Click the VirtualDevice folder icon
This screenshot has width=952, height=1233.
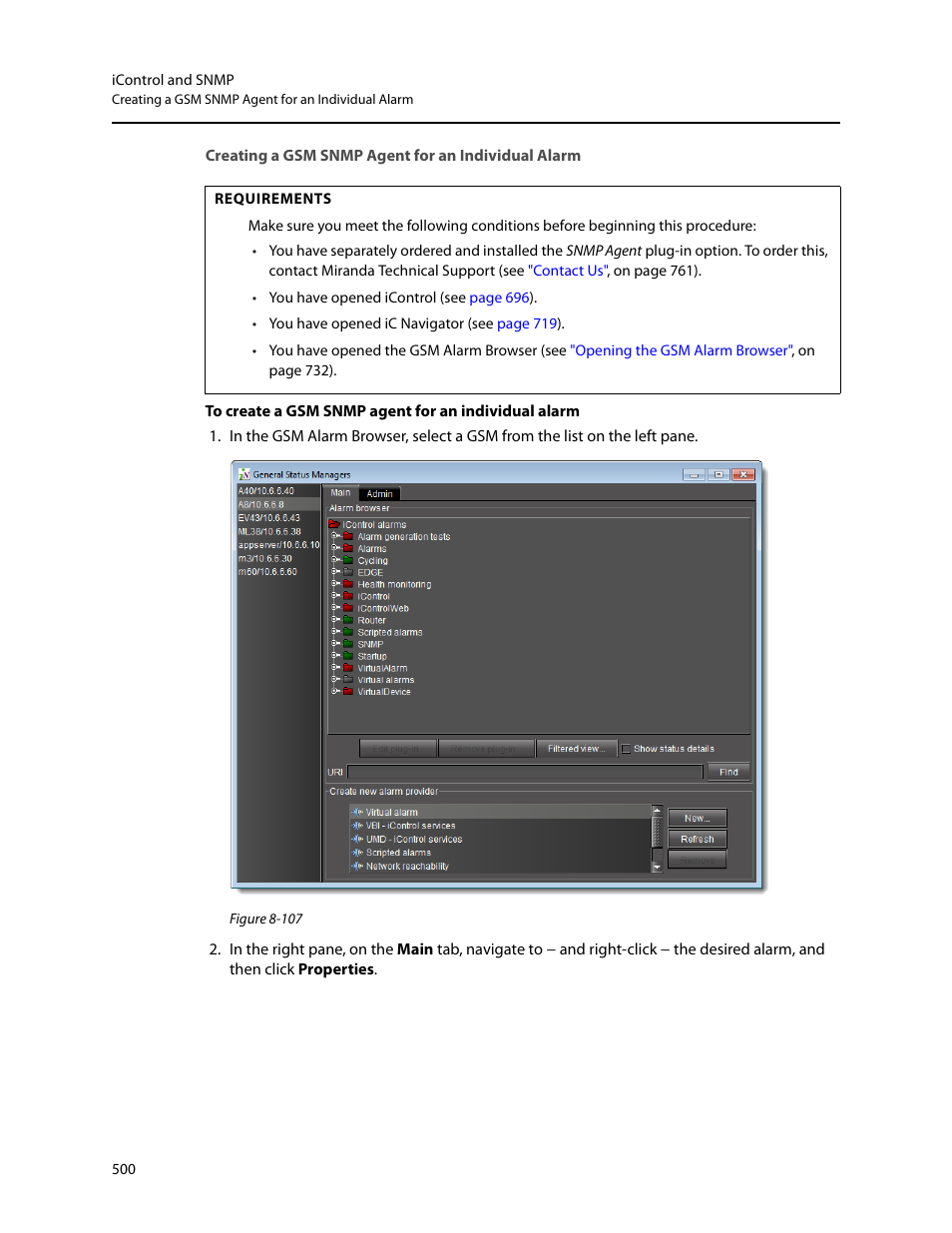click(348, 692)
